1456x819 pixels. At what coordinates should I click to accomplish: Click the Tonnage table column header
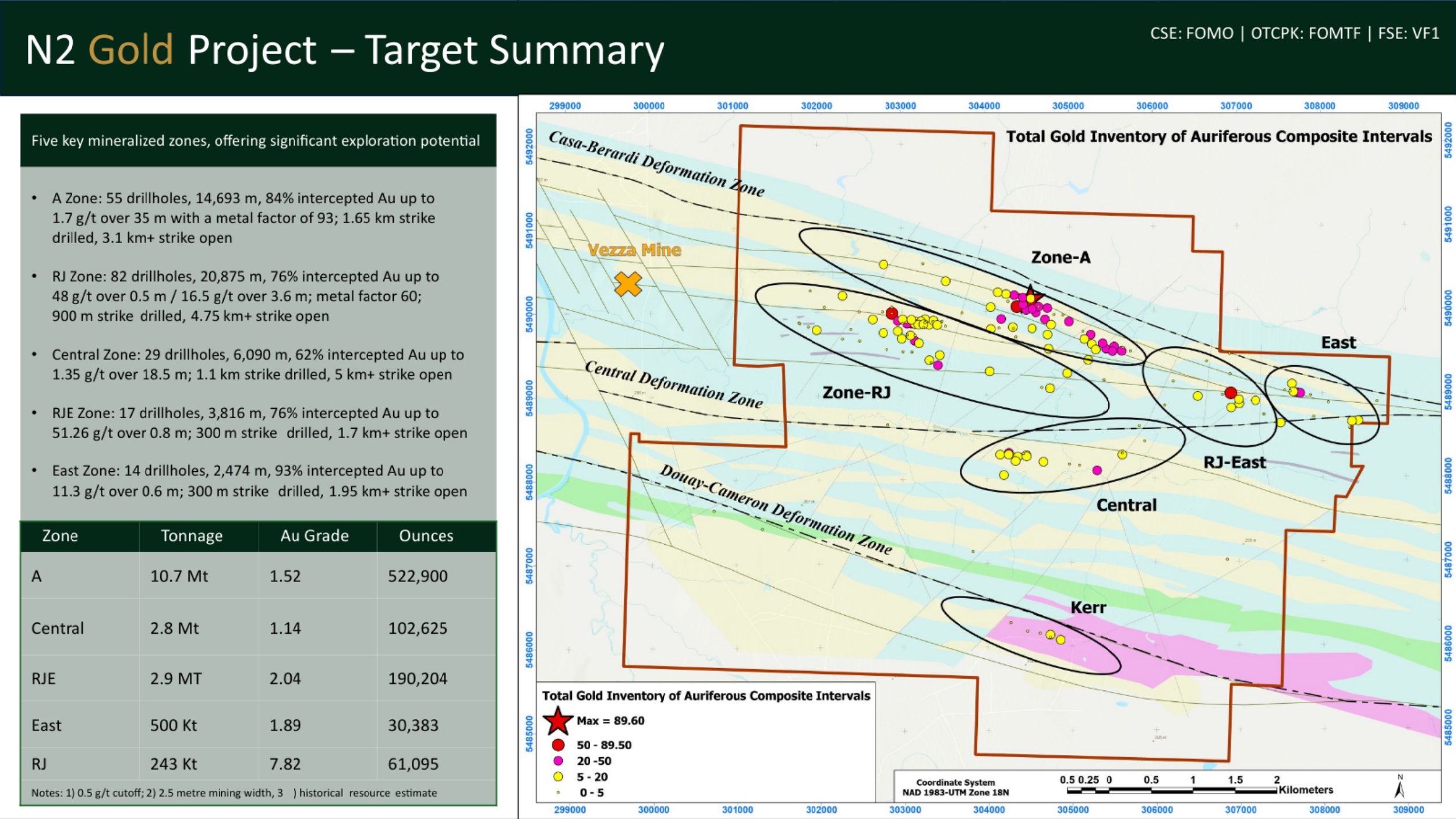coord(192,536)
